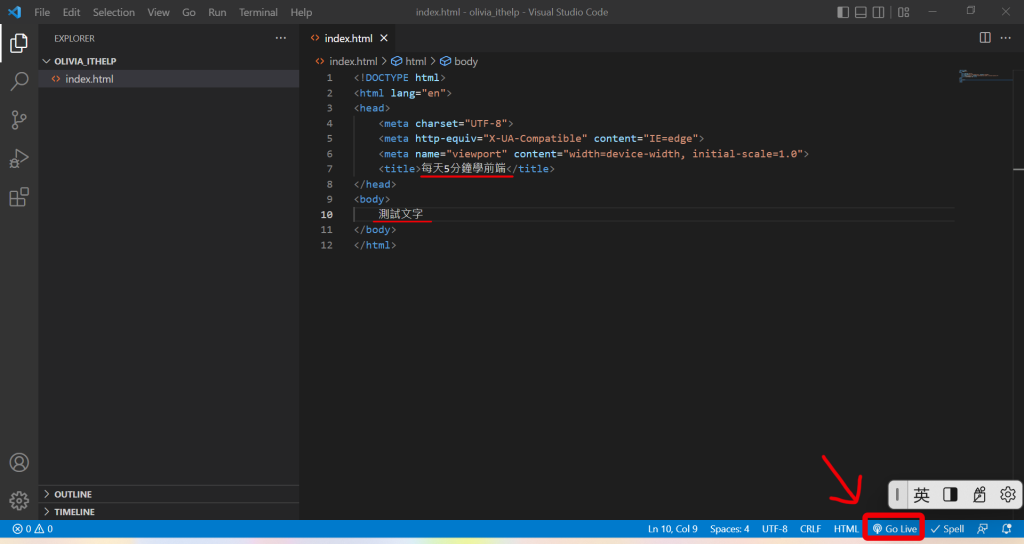This screenshot has width=1024, height=544.
Task: Open the Run and Debug view
Action: [x=19, y=159]
